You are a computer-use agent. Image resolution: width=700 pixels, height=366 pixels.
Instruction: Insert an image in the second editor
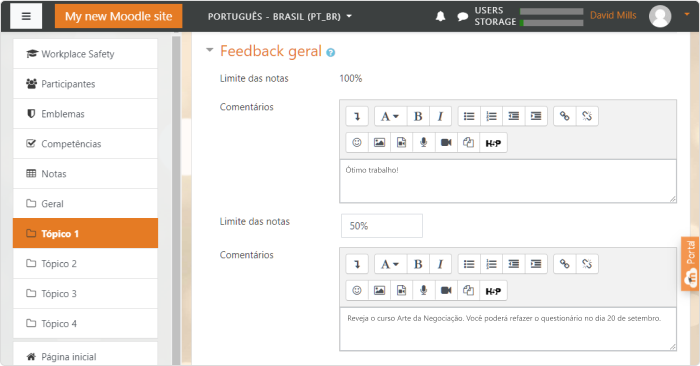[x=379, y=291]
